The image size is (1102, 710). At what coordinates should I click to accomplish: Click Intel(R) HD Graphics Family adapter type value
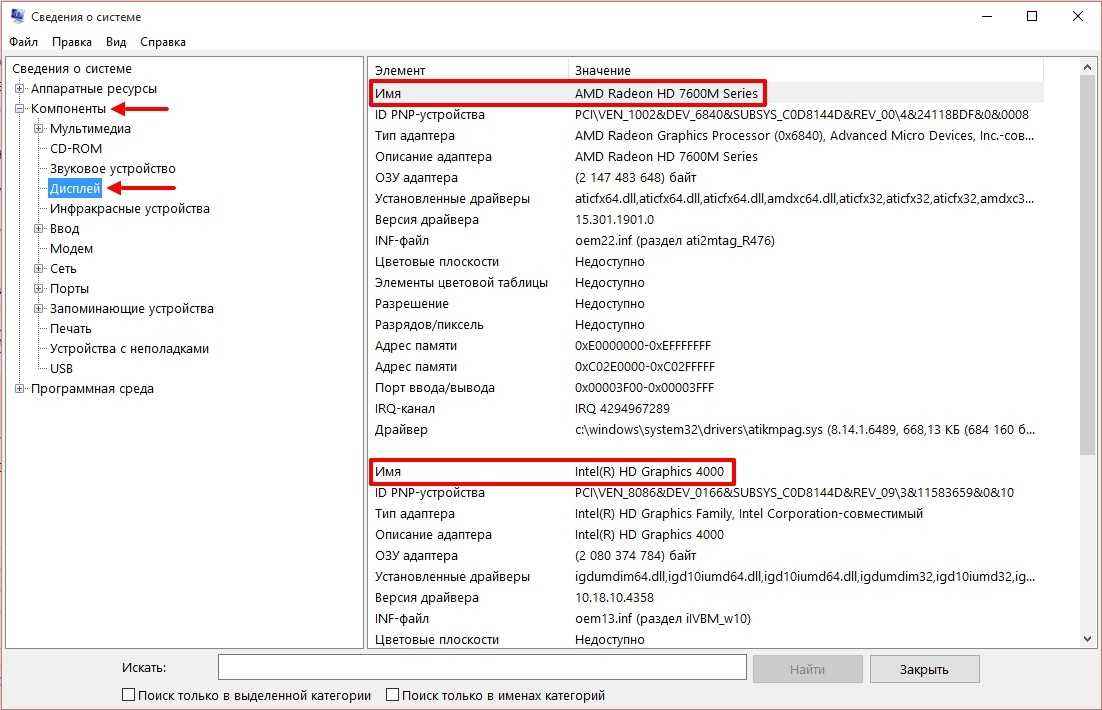coord(748,513)
